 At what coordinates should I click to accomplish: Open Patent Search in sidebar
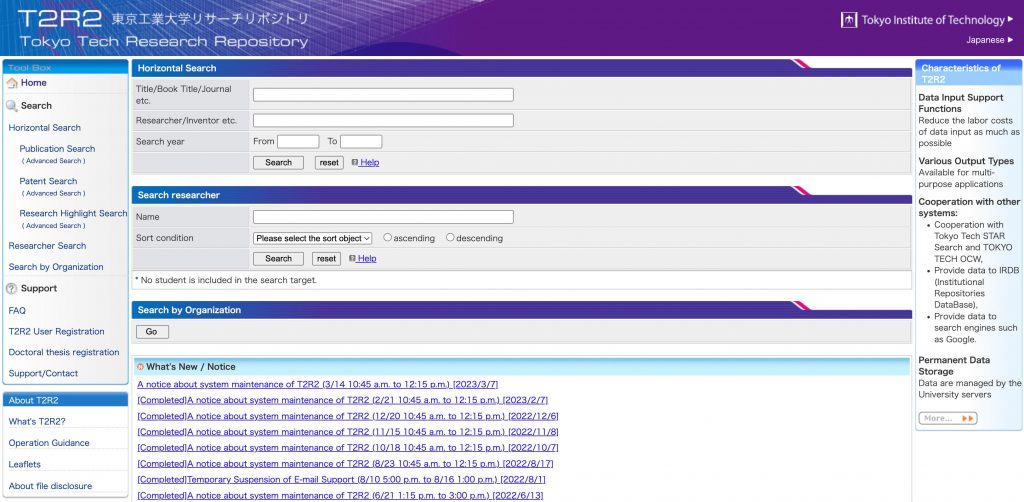[48, 181]
